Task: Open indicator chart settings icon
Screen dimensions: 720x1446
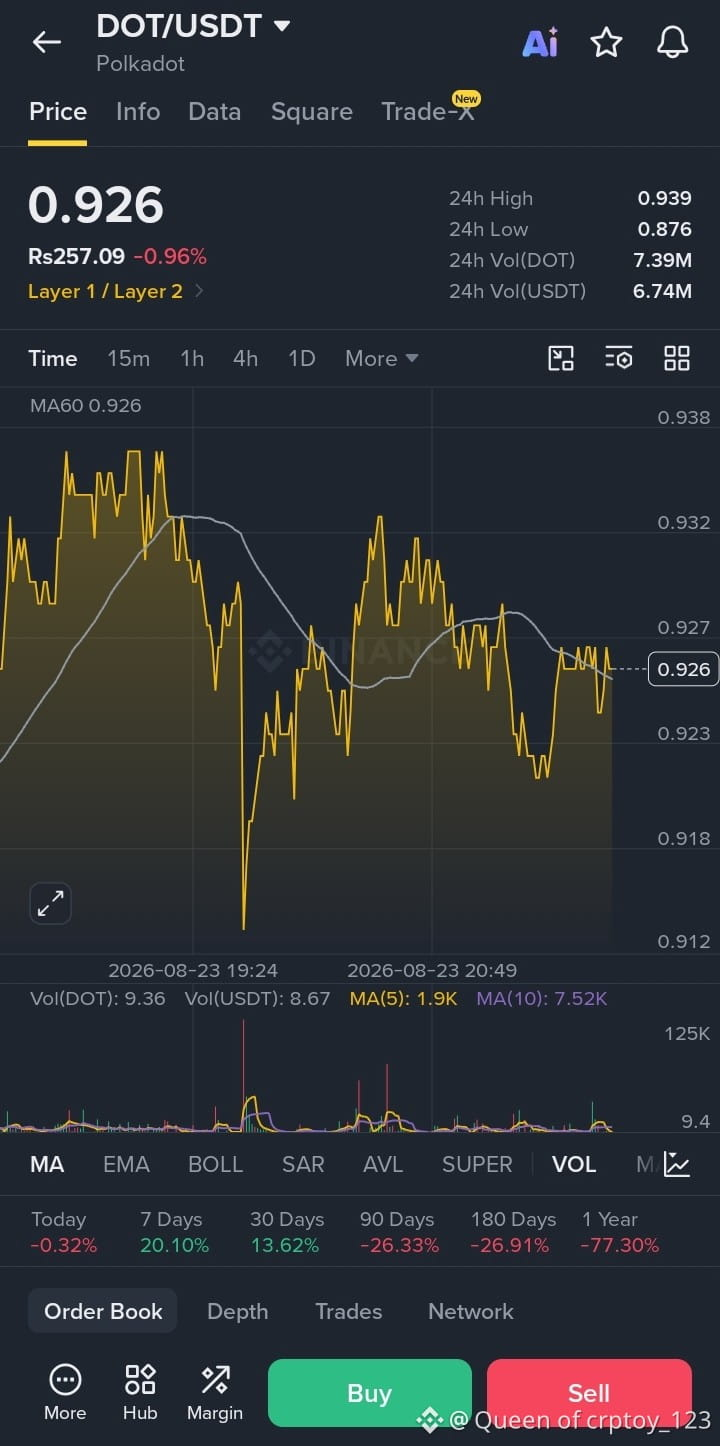Action: 677,1164
